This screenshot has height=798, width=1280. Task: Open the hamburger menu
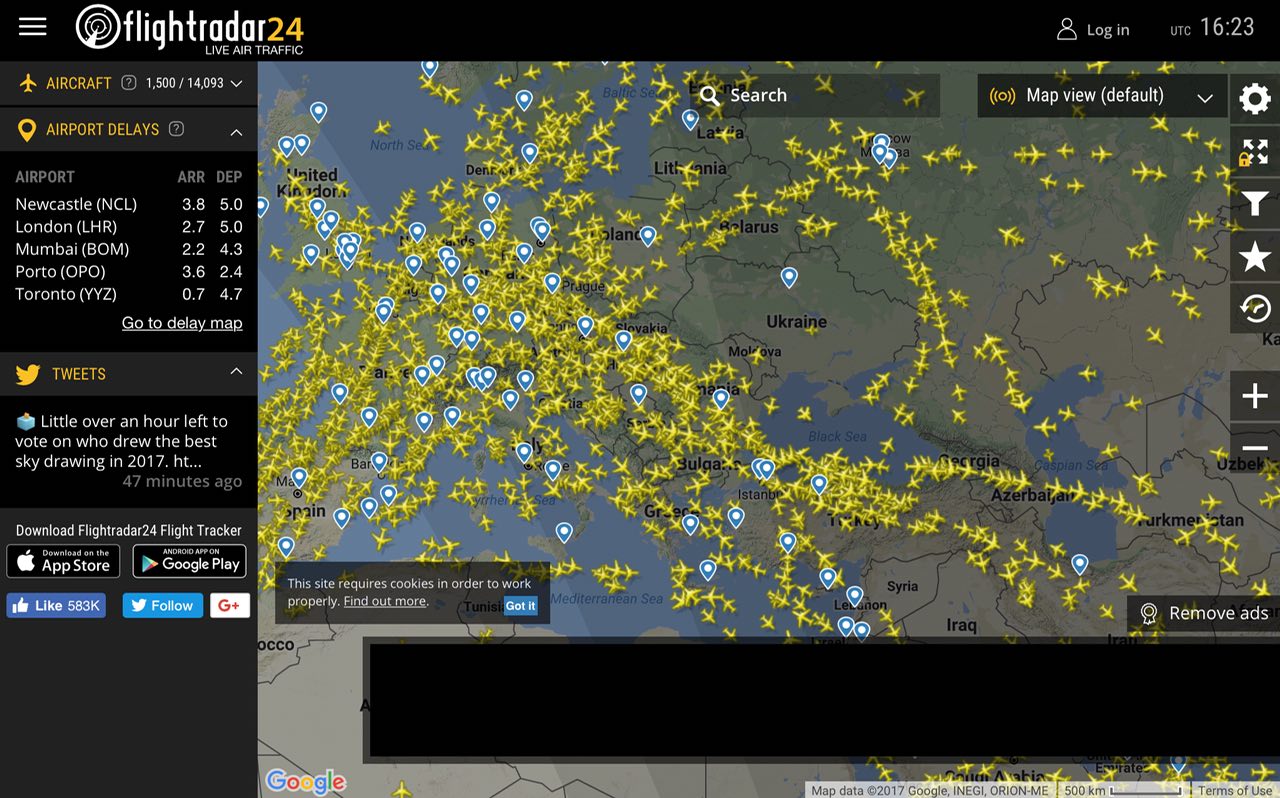pos(33,27)
